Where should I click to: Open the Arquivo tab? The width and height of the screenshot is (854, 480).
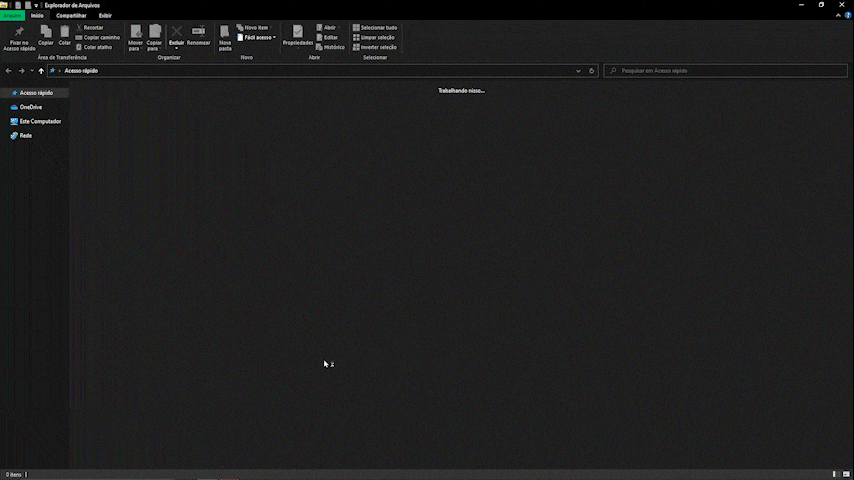click(12, 16)
